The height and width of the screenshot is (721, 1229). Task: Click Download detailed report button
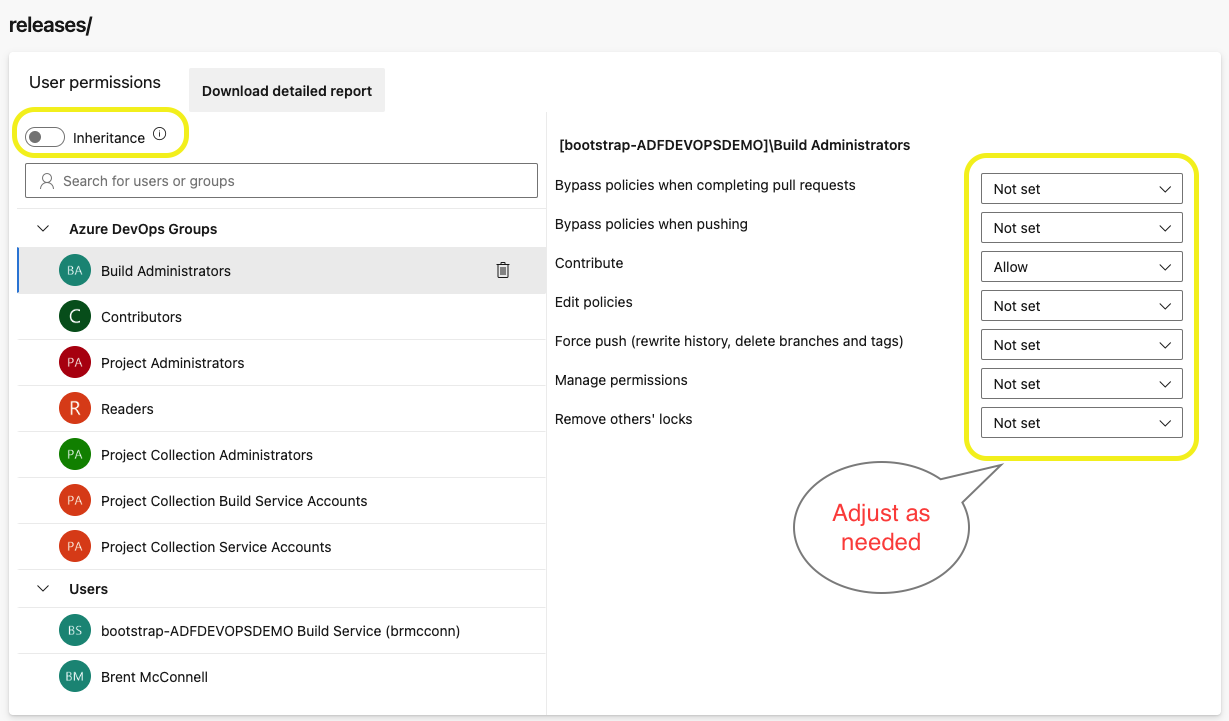(x=287, y=90)
